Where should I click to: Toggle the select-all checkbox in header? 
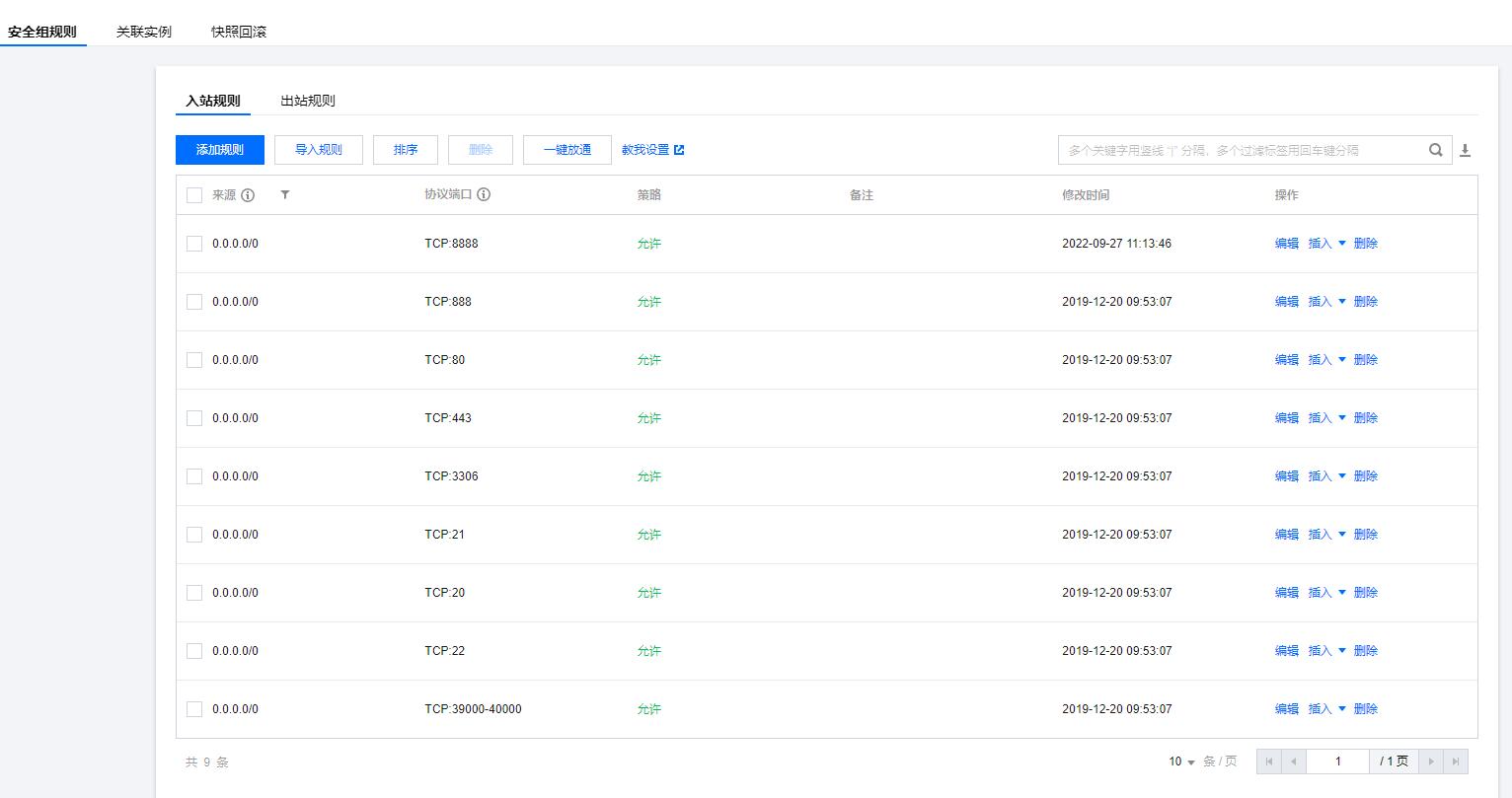click(194, 195)
